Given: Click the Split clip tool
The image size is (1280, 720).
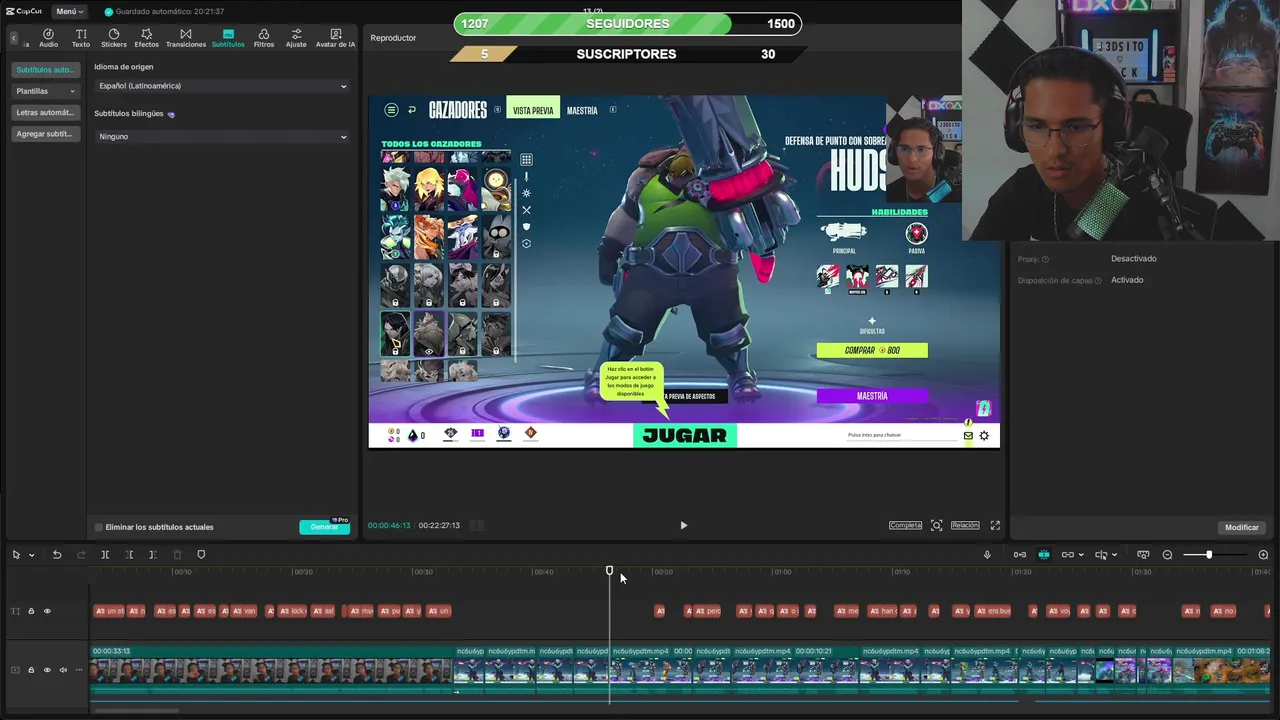Looking at the screenshot, I should [x=105, y=554].
